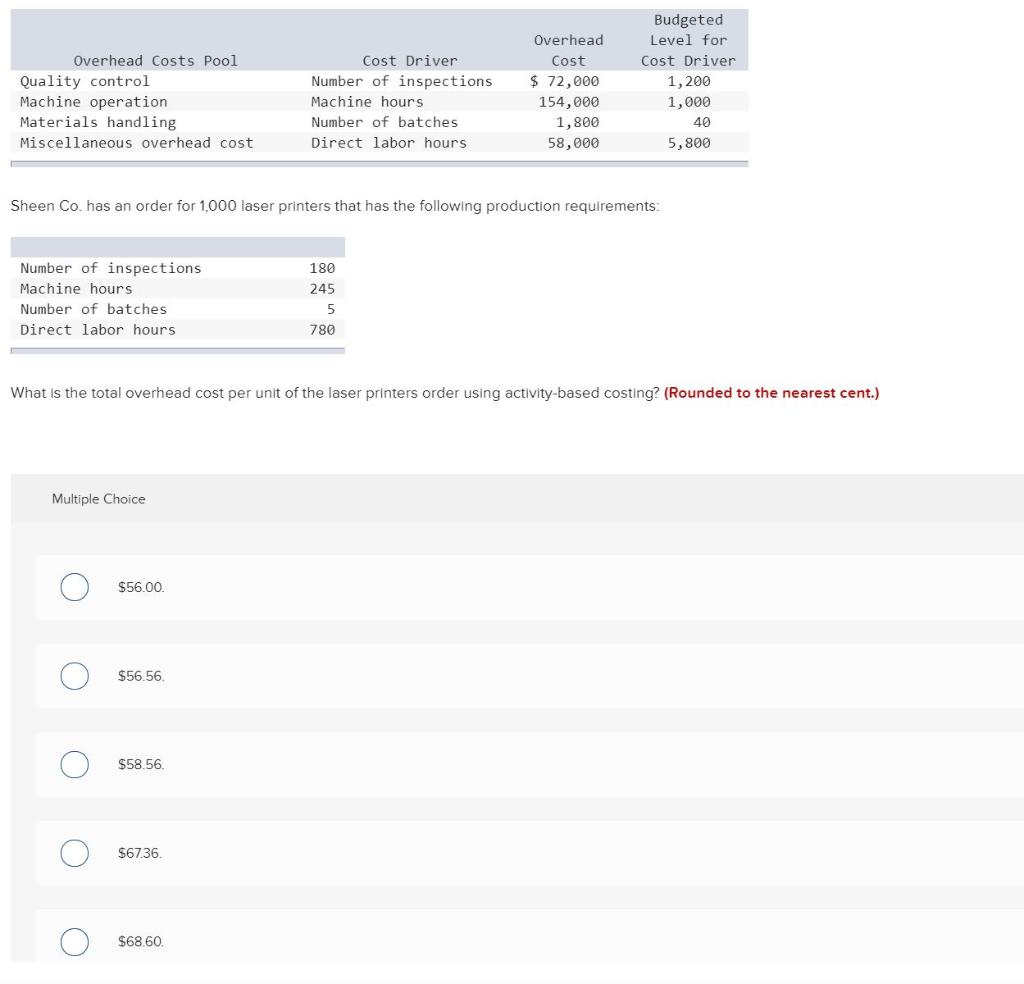Select the $68.60 radio option
Image resolution: width=1024 pixels, height=984 pixels.
pyautogui.click(x=74, y=942)
